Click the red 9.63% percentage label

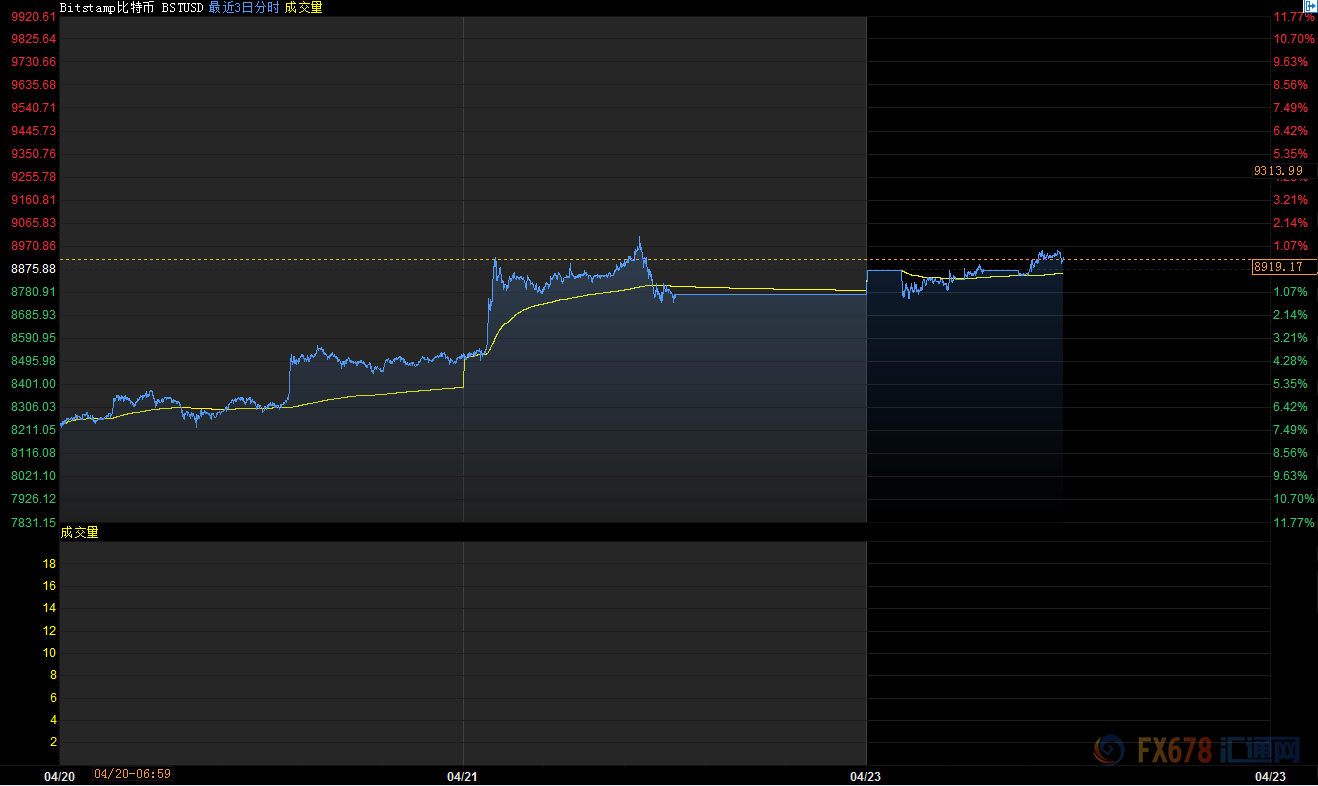click(x=1291, y=62)
